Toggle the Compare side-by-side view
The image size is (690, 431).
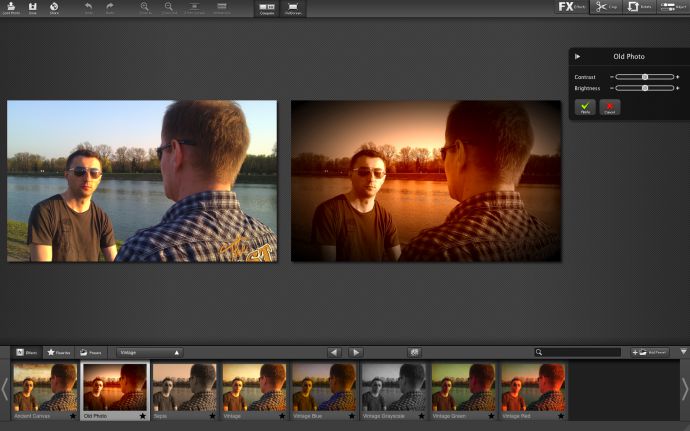point(267,8)
